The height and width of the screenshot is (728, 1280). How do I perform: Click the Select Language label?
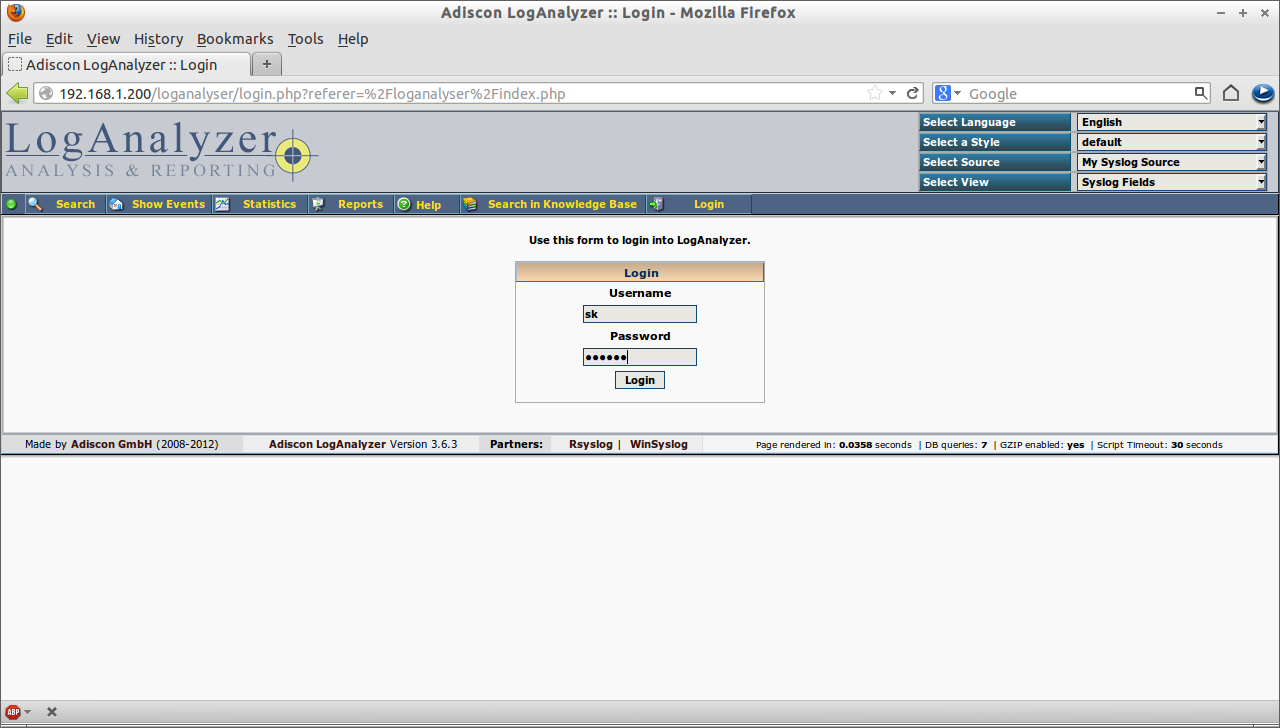(995, 122)
